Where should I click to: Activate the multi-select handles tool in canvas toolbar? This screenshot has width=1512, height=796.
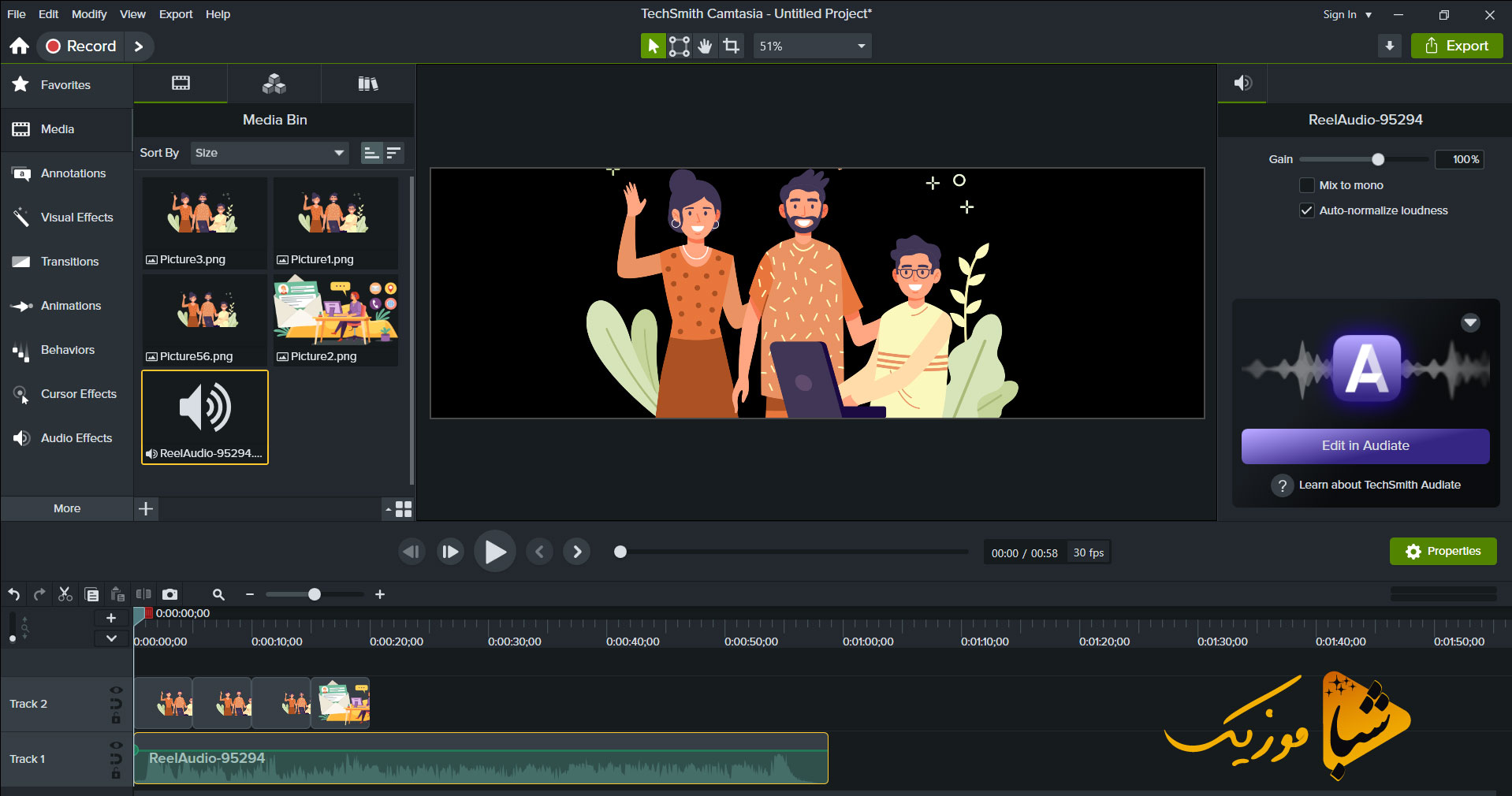click(x=679, y=46)
